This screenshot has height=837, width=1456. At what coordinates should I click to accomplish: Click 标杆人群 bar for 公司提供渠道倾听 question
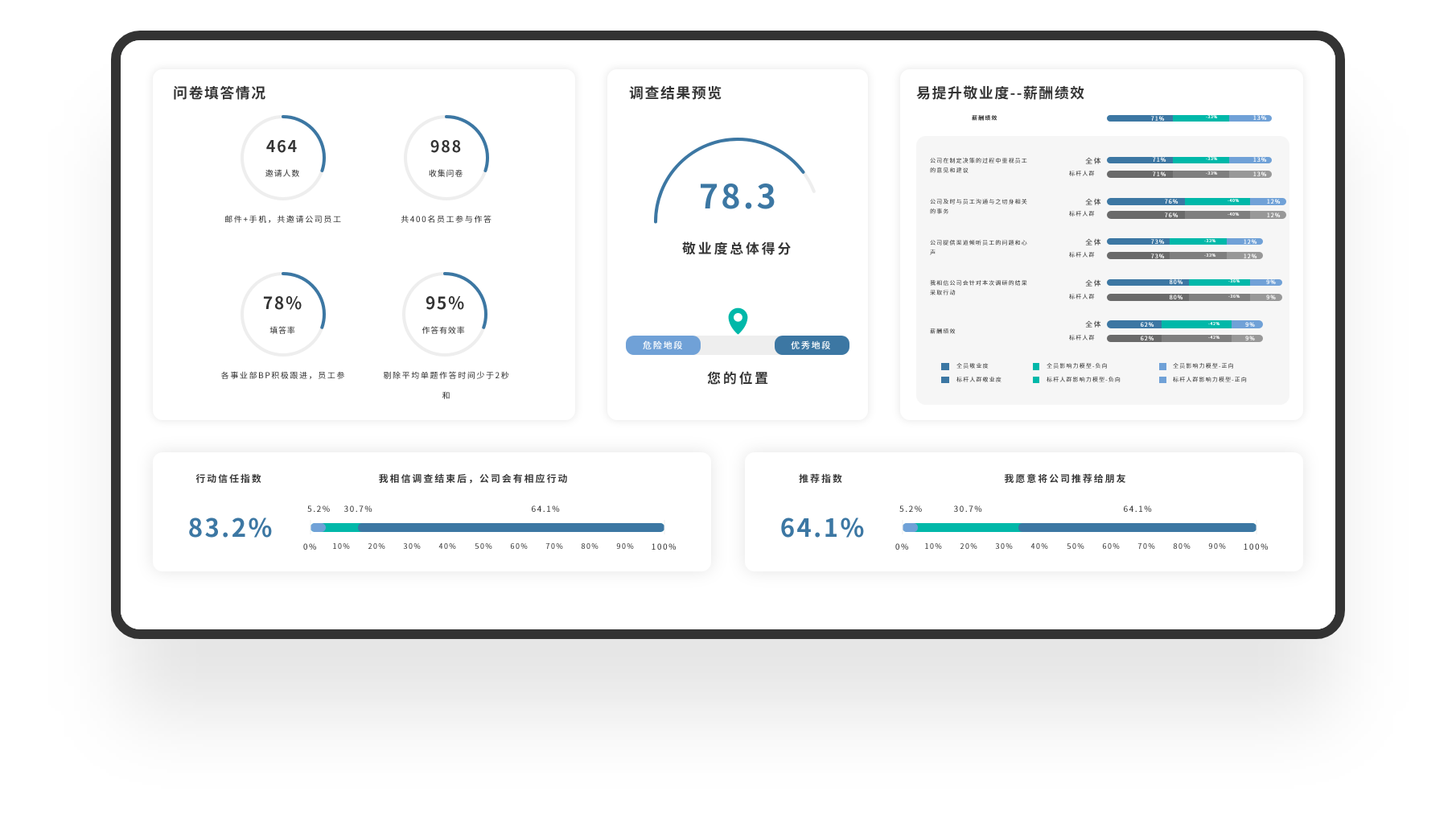tap(1185, 256)
